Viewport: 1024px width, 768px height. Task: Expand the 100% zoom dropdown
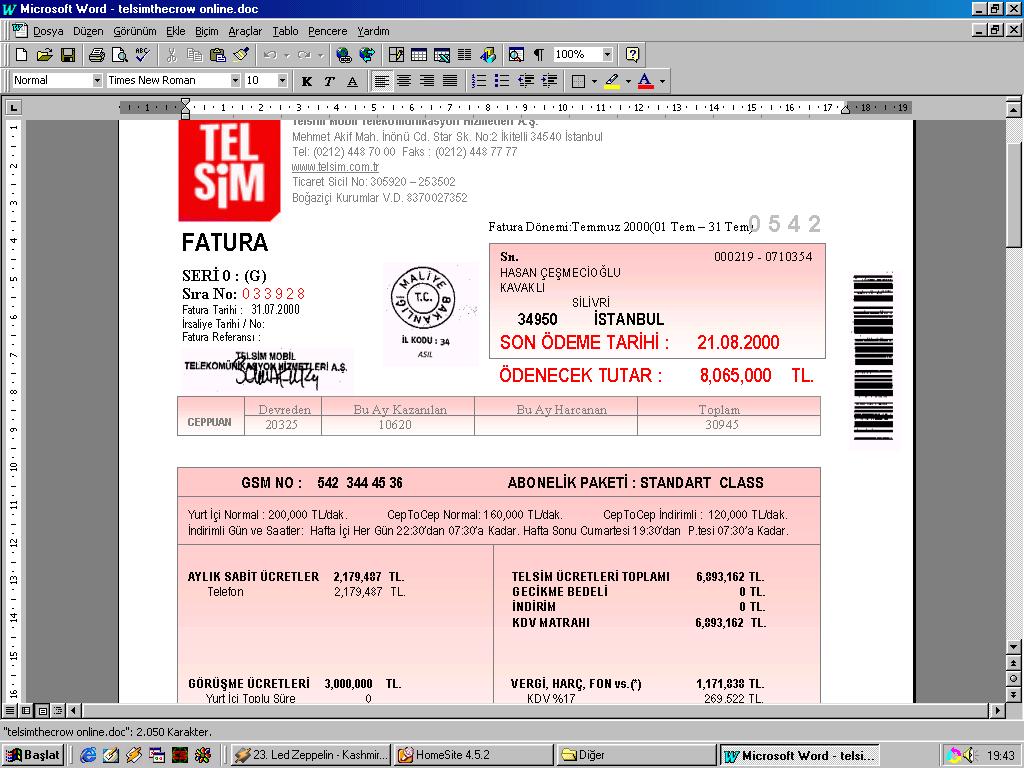607,55
